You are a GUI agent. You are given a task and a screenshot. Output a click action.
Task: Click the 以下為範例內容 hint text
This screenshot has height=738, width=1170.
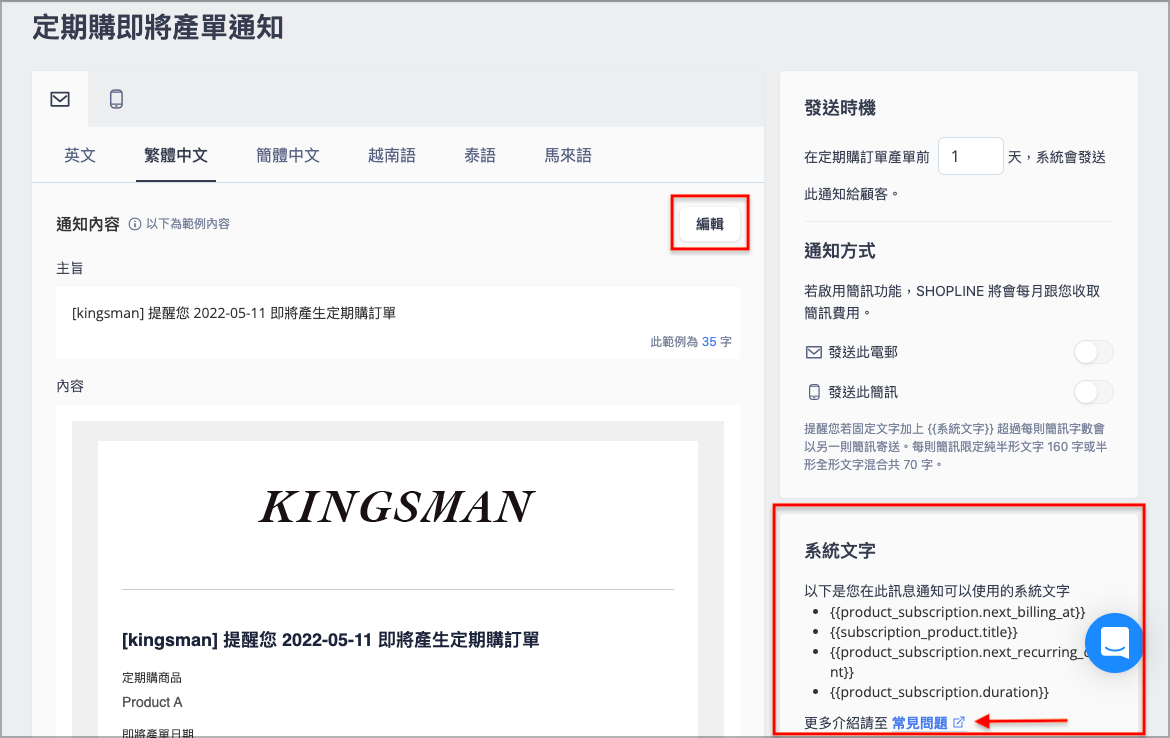tap(188, 224)
